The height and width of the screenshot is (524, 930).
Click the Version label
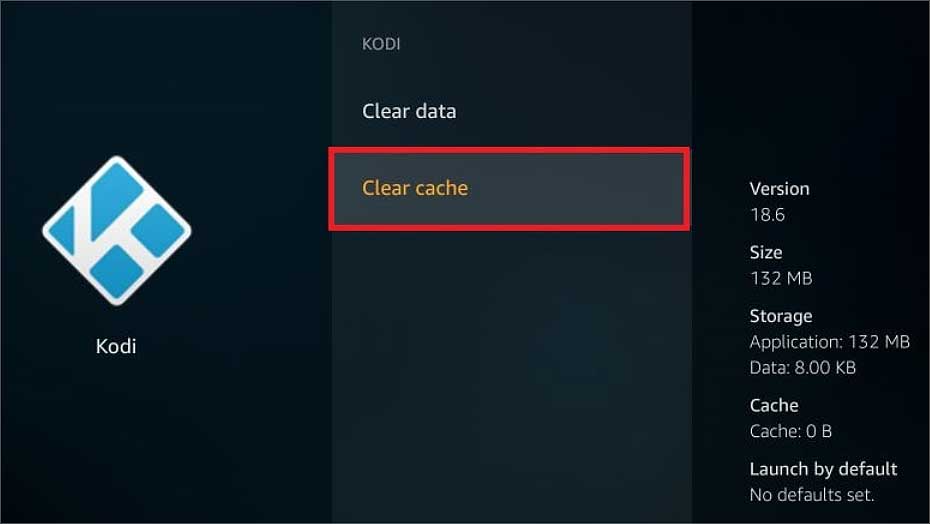(x=779, y=189)
